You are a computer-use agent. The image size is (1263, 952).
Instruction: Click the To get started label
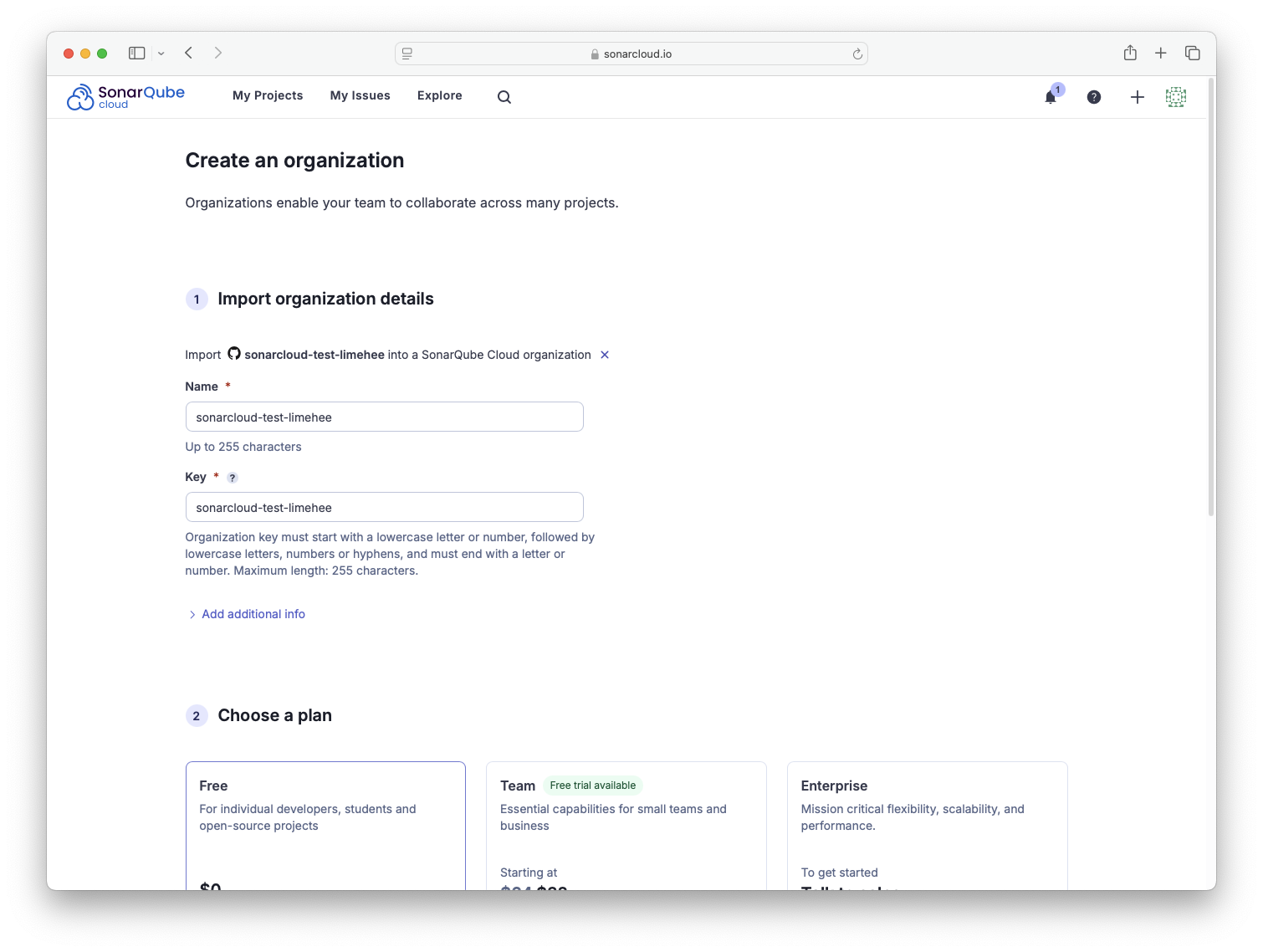click(840, 873)
